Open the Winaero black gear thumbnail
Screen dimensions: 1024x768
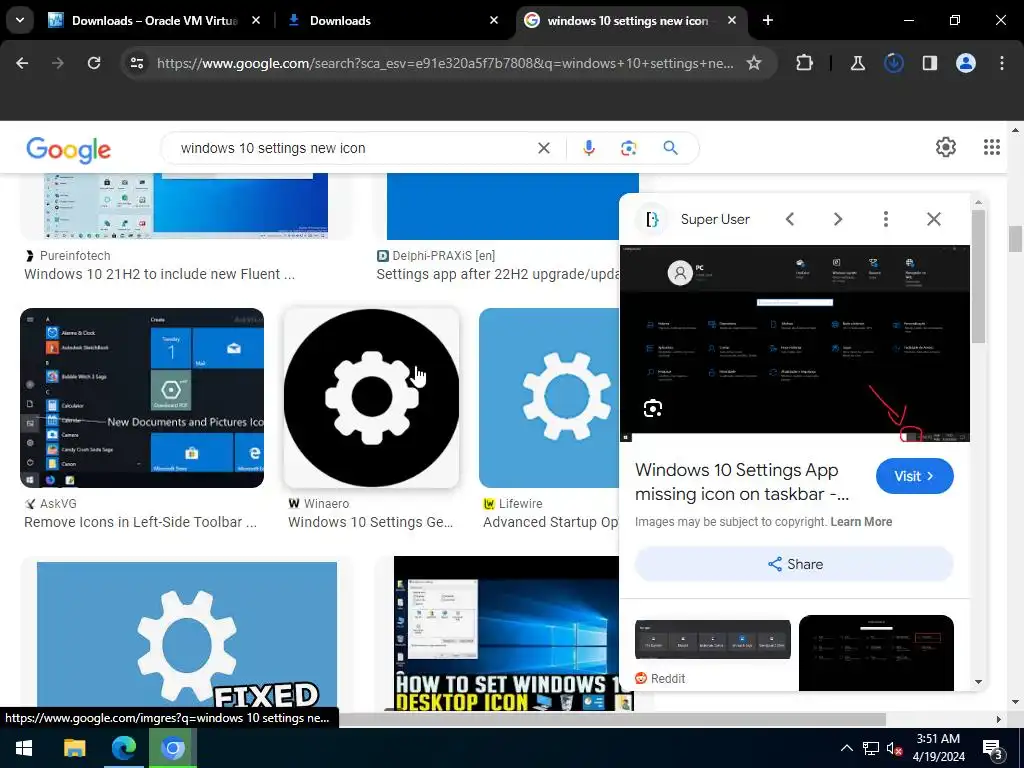pos(371,398)
